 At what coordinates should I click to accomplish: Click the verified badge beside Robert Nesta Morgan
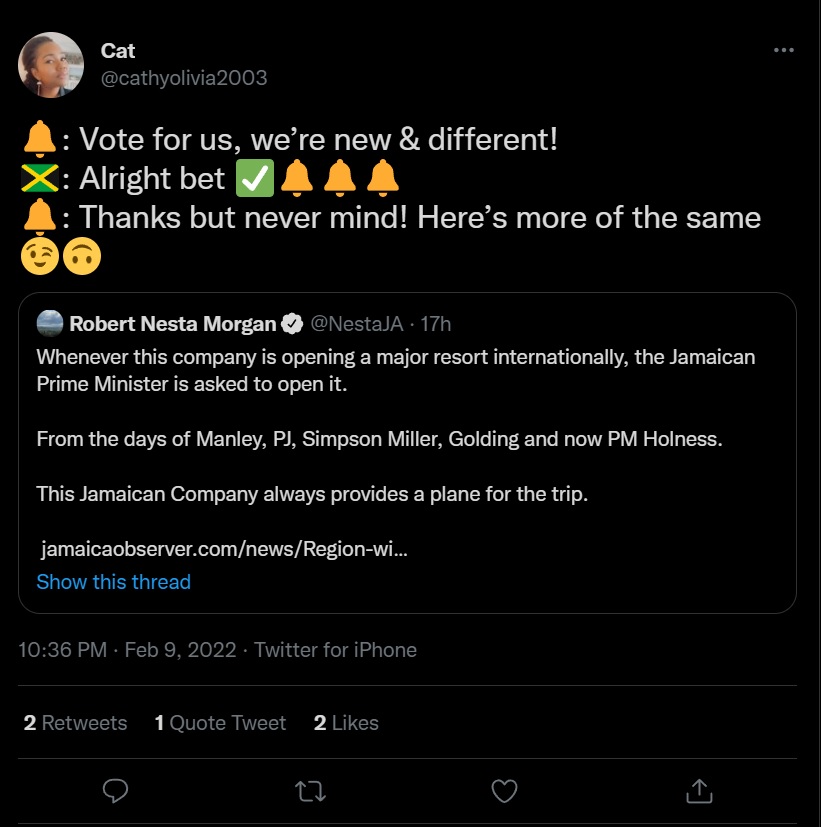tap(291, 323)
